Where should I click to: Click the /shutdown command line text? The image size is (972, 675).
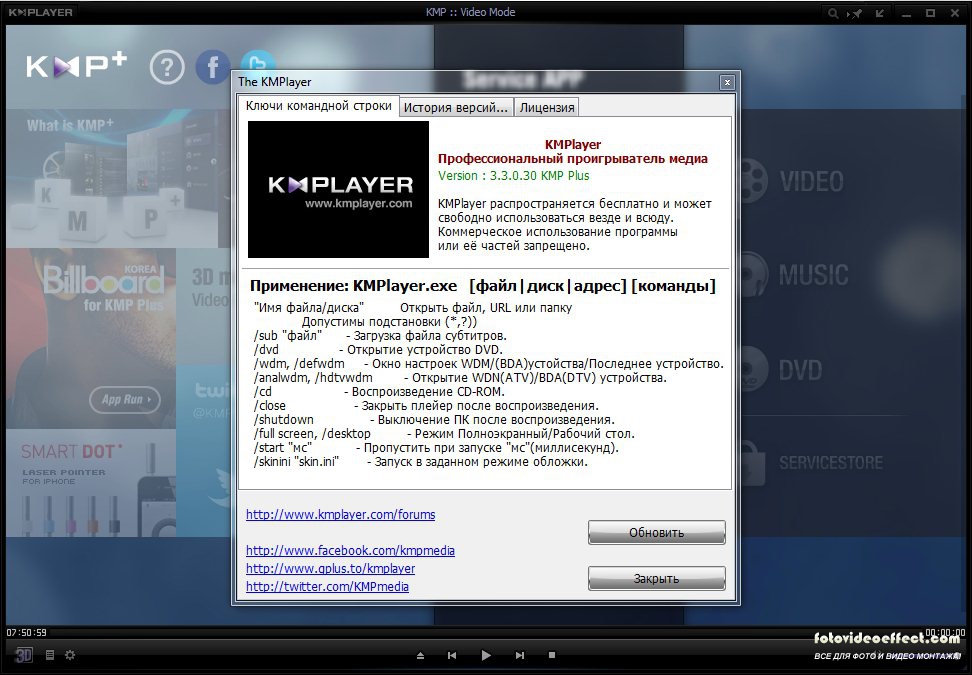click(x=283, y=420)
